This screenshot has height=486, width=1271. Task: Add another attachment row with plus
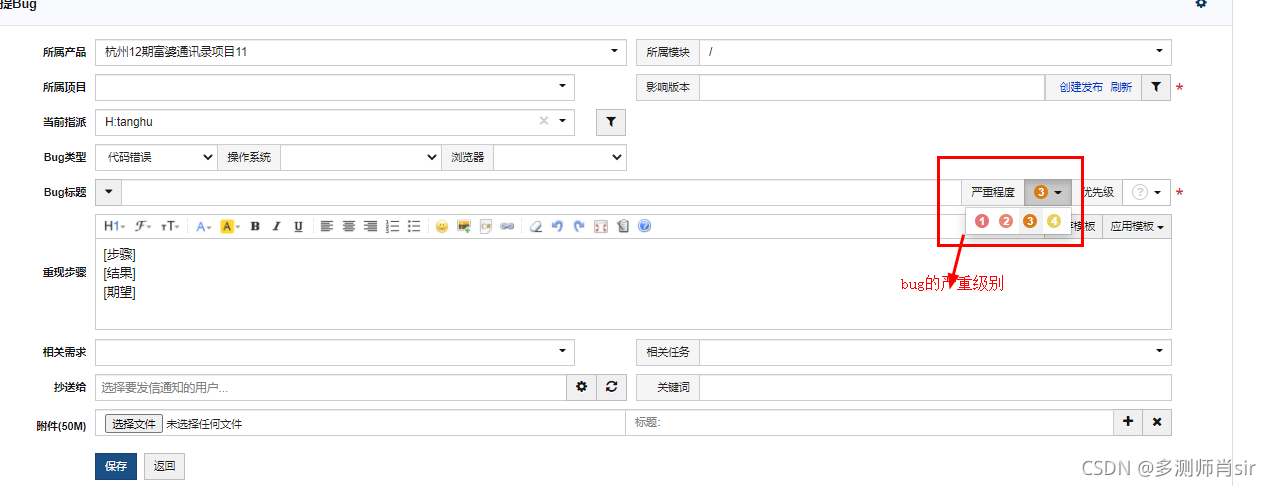1128,422
